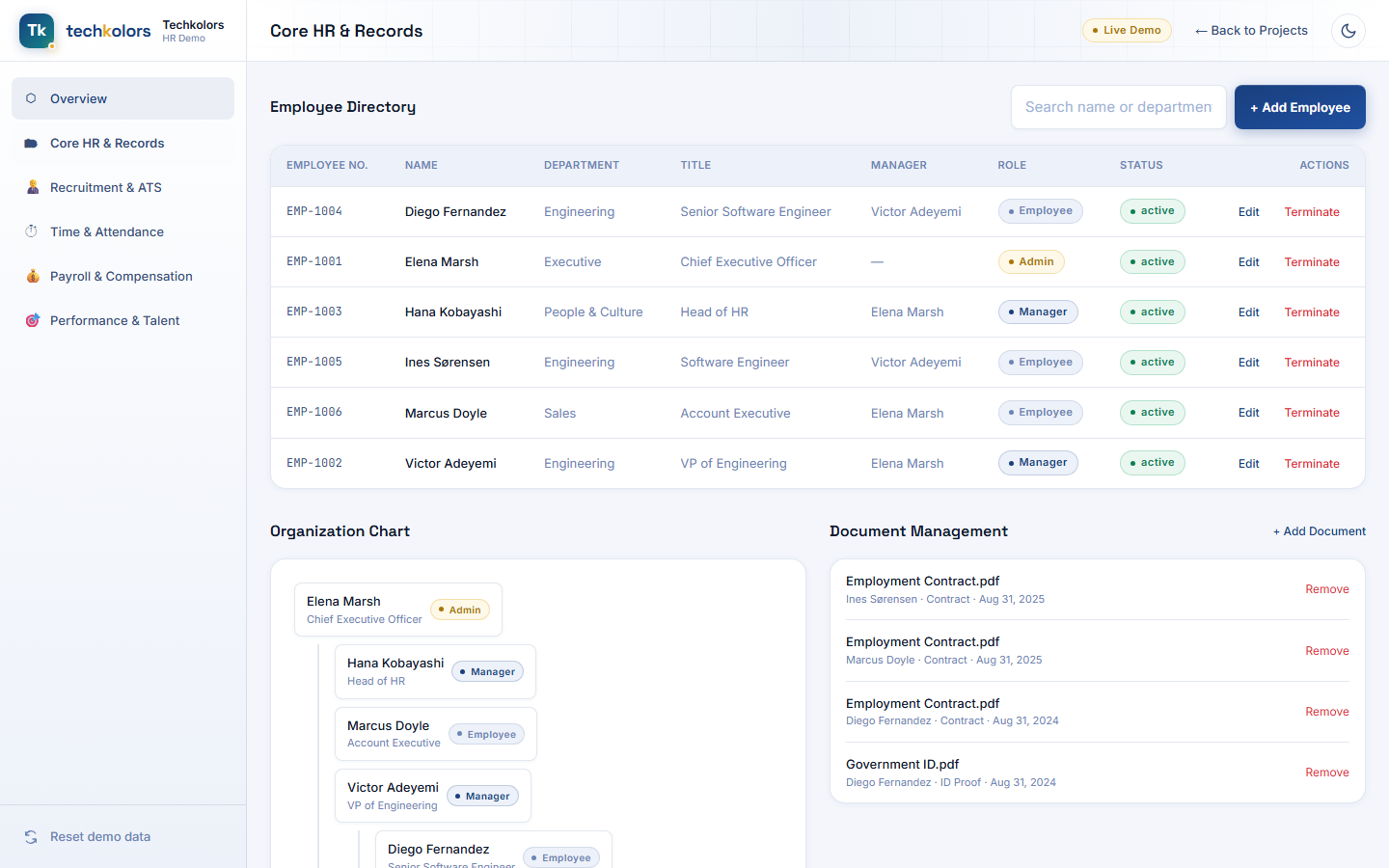
Task: Toggle dark mode with the moon icon
Action: tap(1348, 31)
